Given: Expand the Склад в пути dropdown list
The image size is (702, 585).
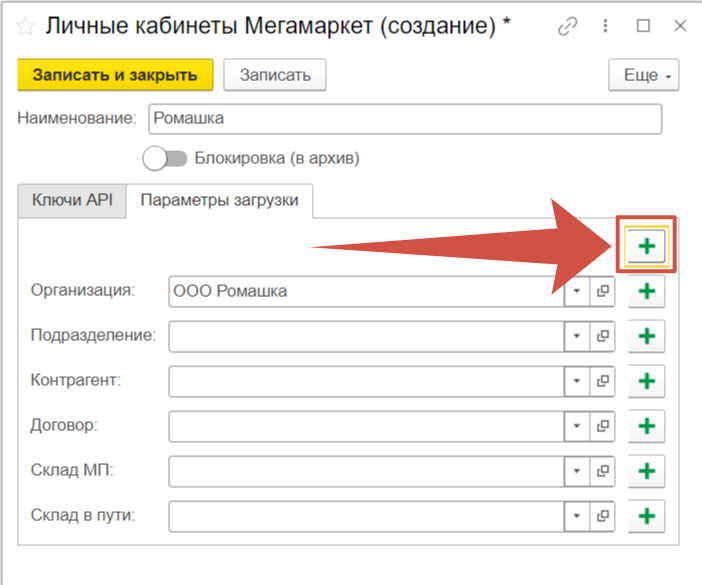Looking at the screenshot, I should [x=577, y=516].
